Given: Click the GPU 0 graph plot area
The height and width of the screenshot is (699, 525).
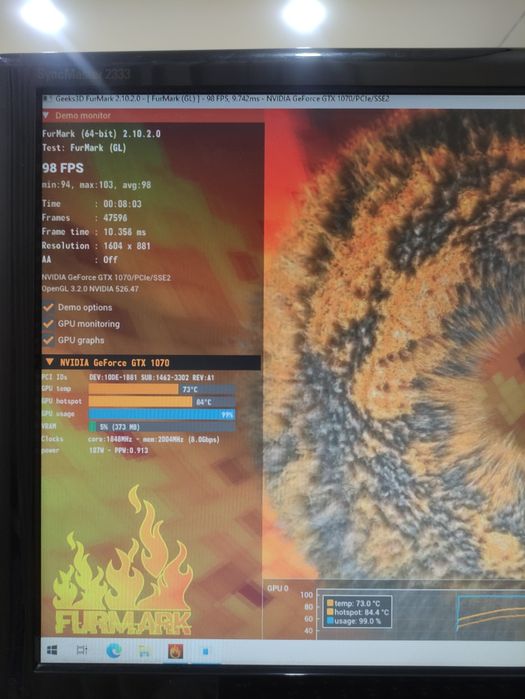Looking at the screenshot, I should [x=421, y=614].
